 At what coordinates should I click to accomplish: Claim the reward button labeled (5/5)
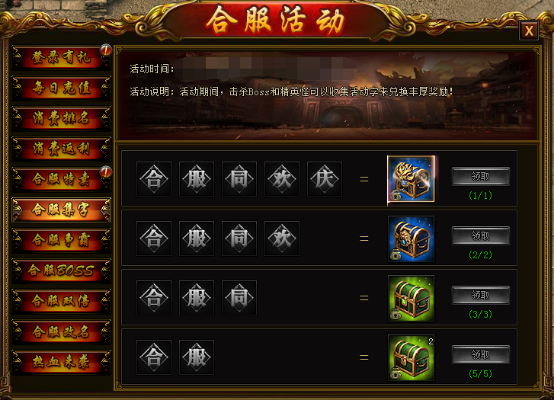point(481,354)
